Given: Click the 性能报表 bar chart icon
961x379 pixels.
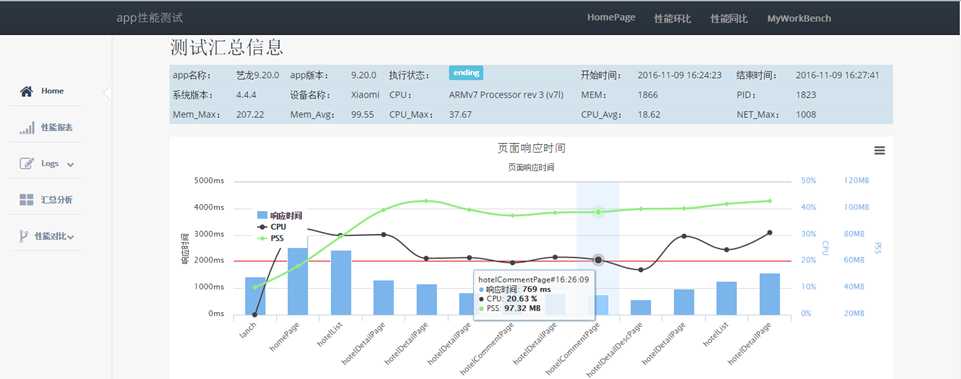Looking at the screenshot, I should click(x=26, y=128).
